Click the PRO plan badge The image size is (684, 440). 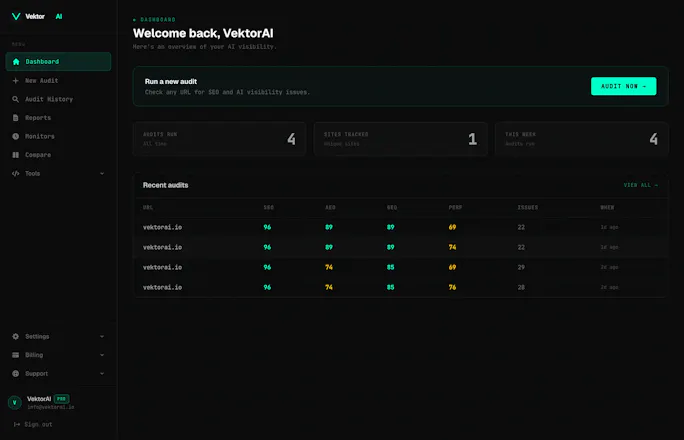click(x=62, y=399)
